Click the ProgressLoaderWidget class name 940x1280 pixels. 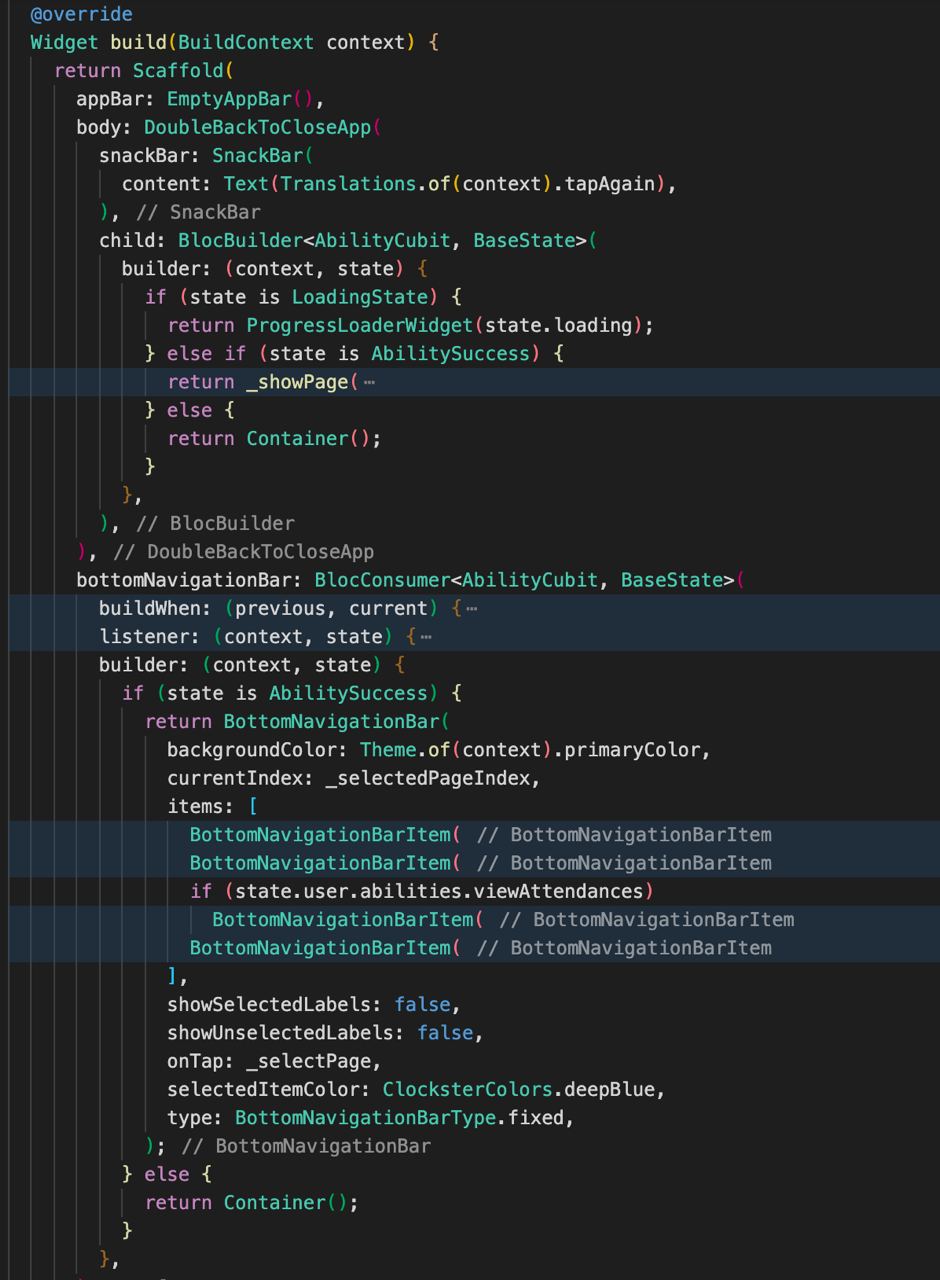pos(360,325)
